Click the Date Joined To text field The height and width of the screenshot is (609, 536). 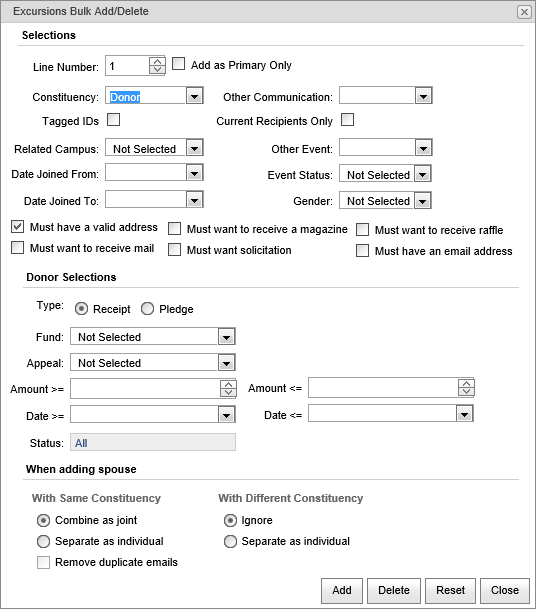coord(146,200)
